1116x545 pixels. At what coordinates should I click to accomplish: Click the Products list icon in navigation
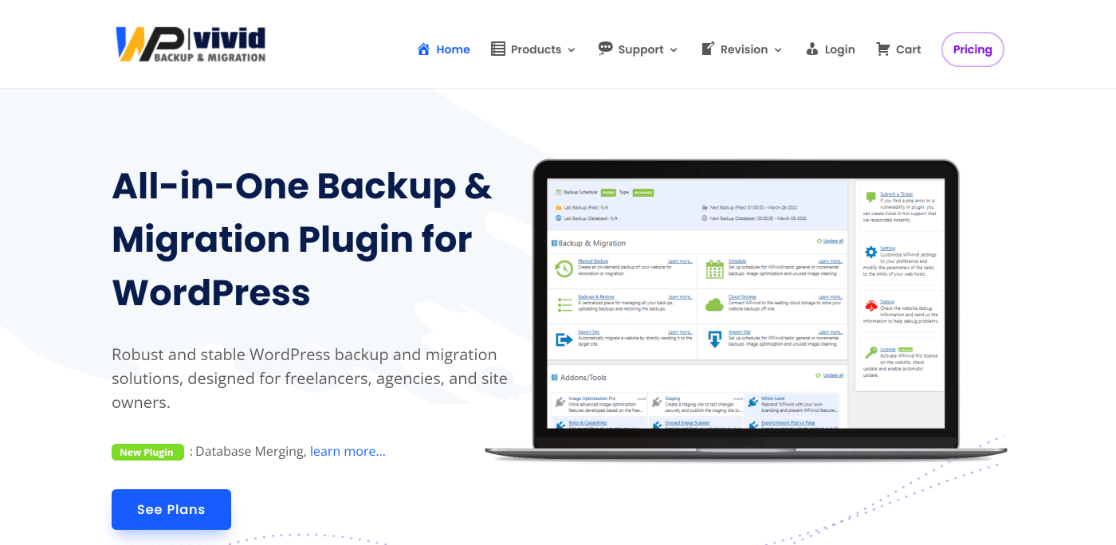(498, 49)
